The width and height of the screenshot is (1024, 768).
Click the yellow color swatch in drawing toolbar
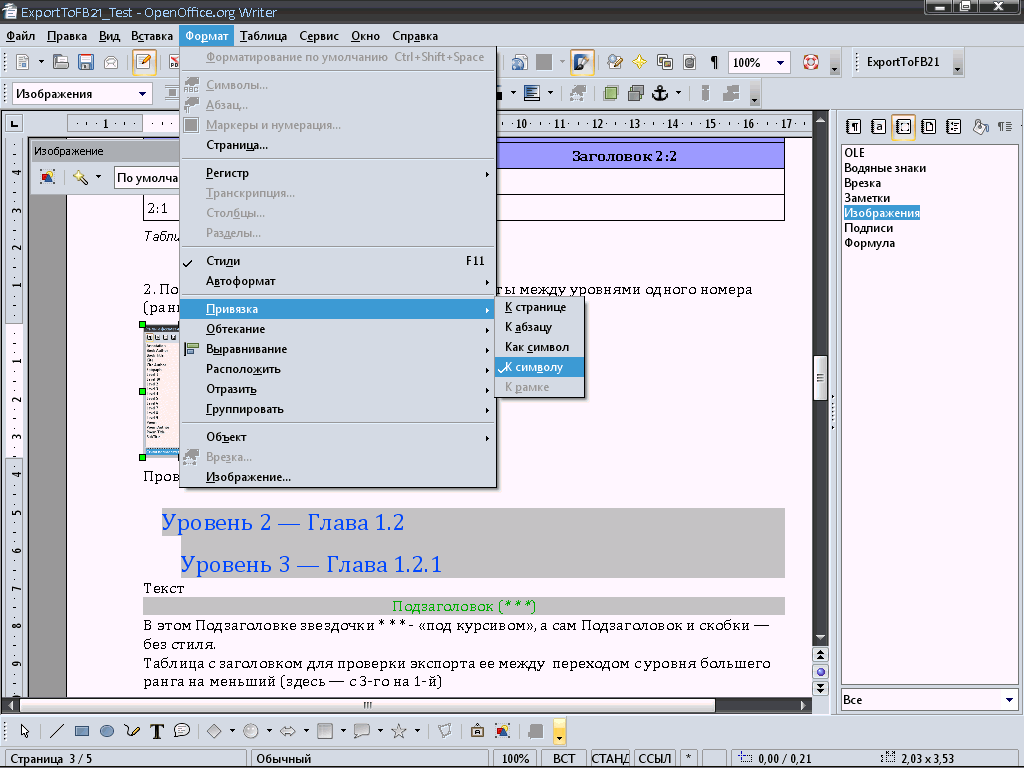click(x=560, y=729)
